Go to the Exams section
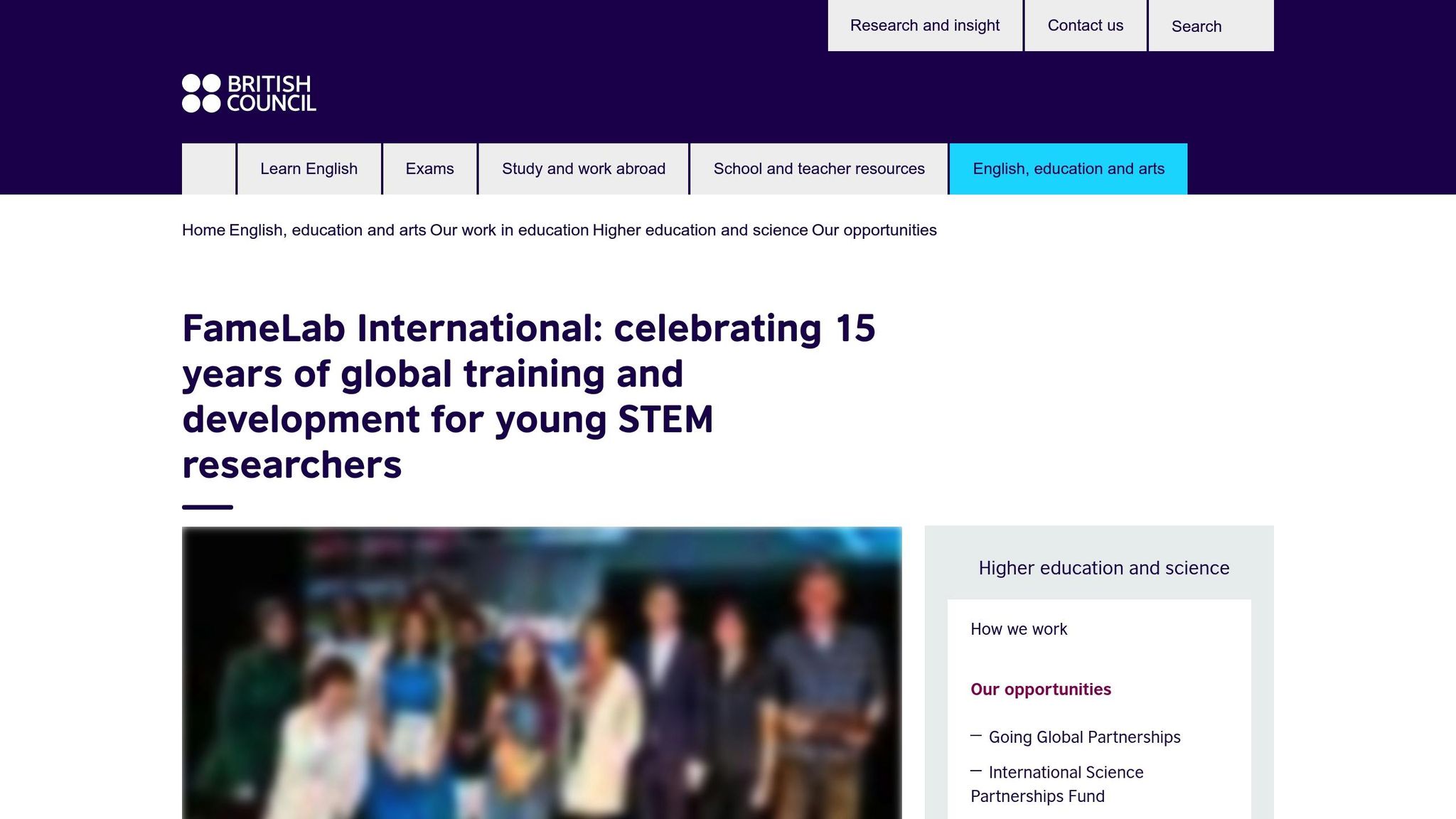 pos(429,168)
